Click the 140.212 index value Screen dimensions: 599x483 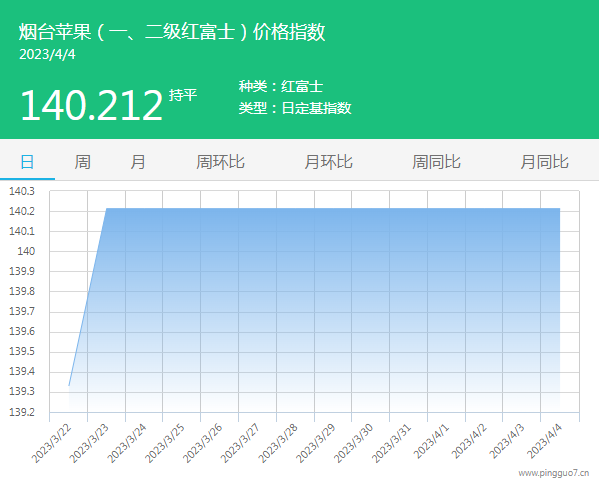(92, 105)
